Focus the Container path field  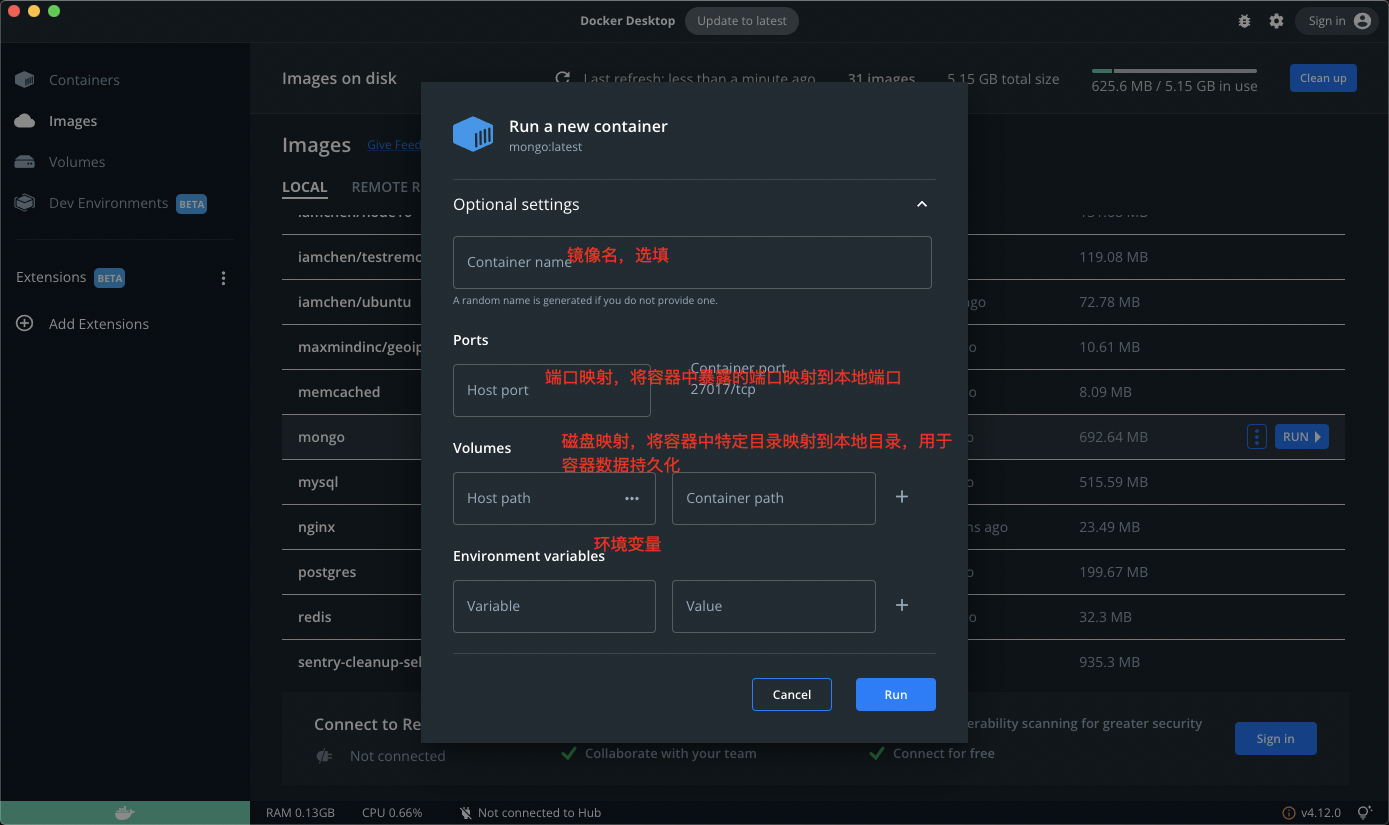point(774,498)
